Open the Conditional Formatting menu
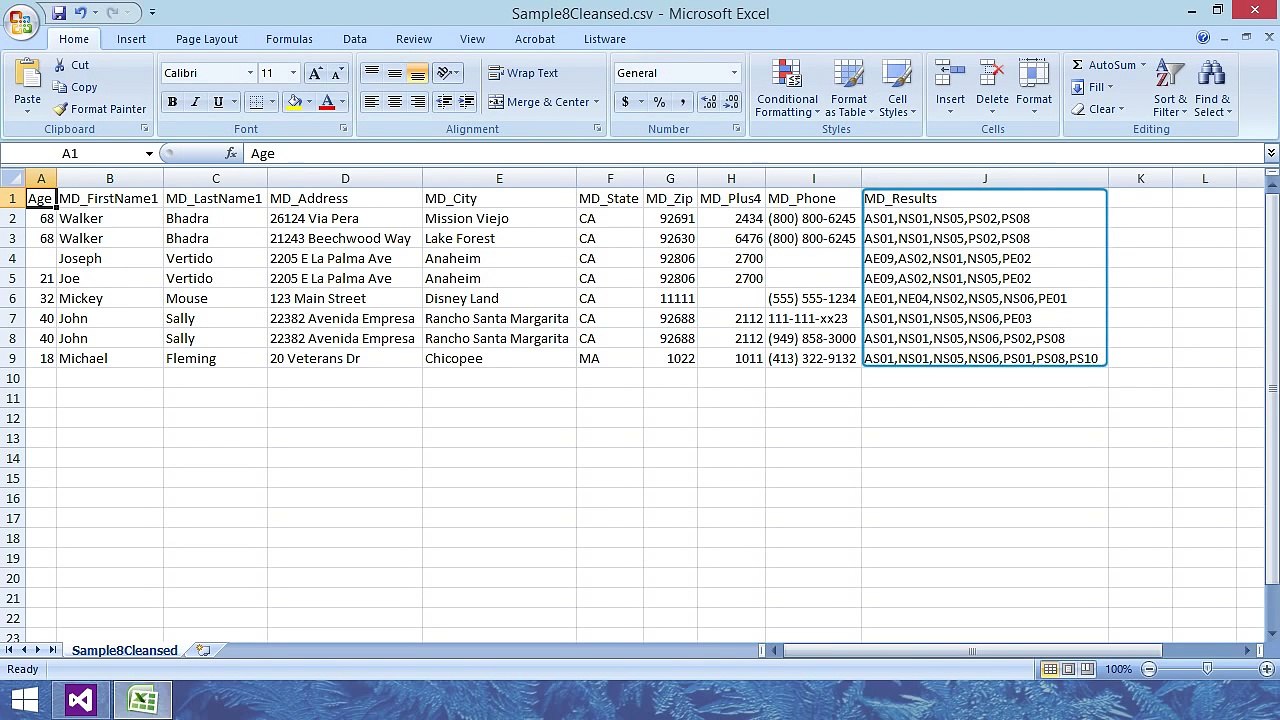The width and height of the screenshot is (1280, 720). coord(787,89)
